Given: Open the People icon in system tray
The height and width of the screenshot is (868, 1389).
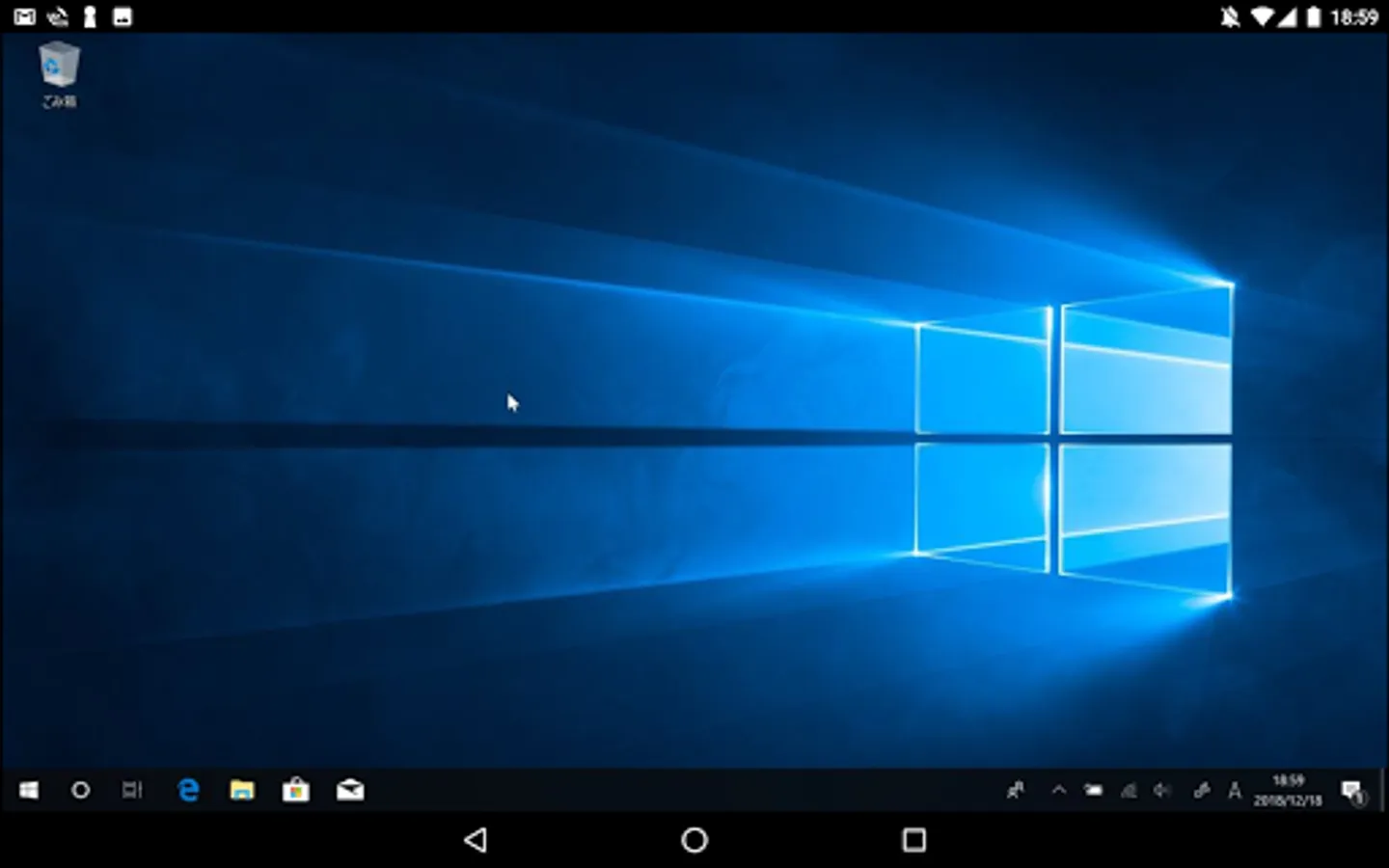Looking at the screenshot, I should pyautogui.click(x=1016, y=791).
